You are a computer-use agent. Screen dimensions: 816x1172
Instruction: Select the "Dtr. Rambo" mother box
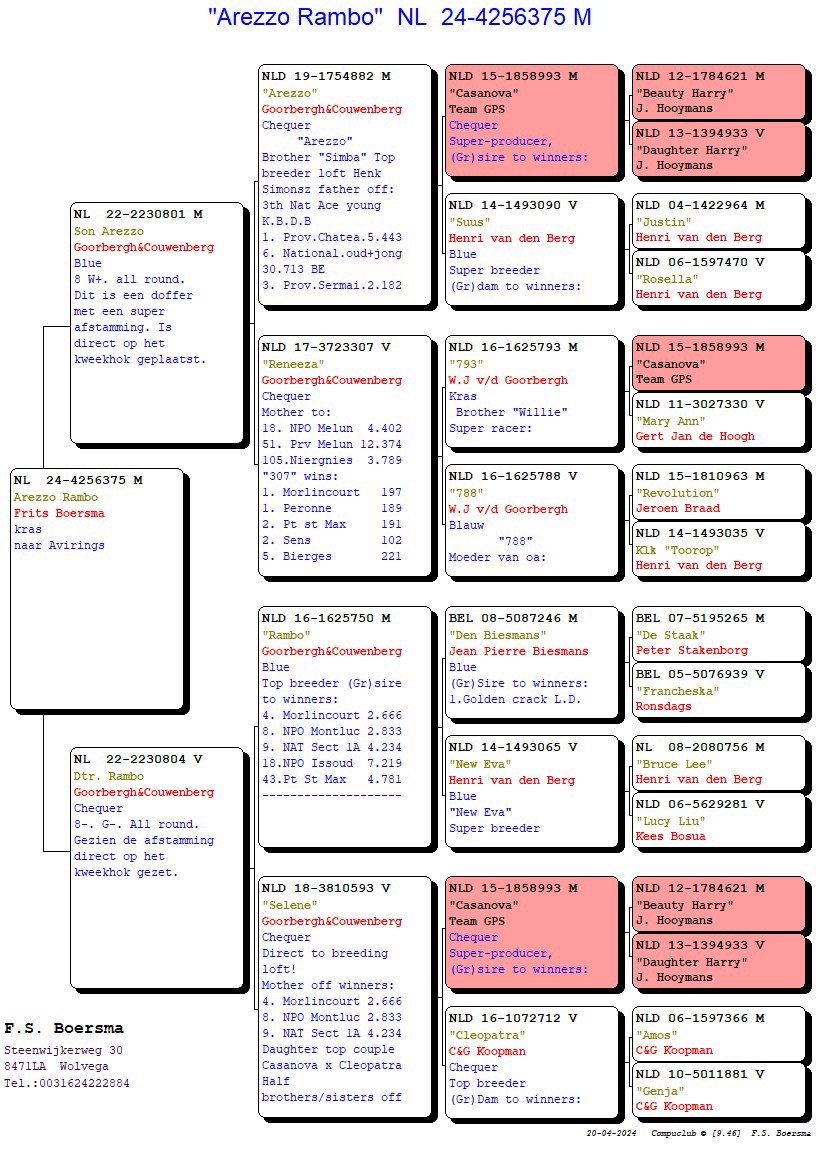coord(157,866)
